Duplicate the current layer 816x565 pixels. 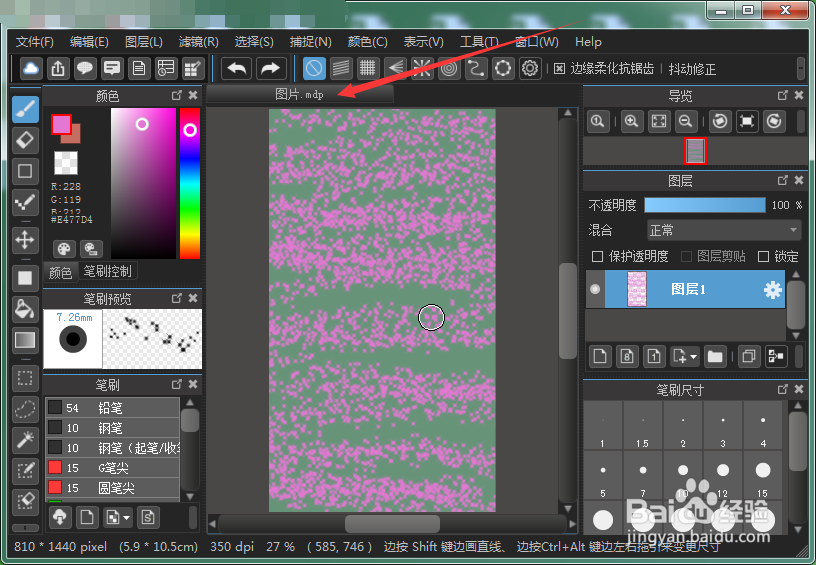749,356
